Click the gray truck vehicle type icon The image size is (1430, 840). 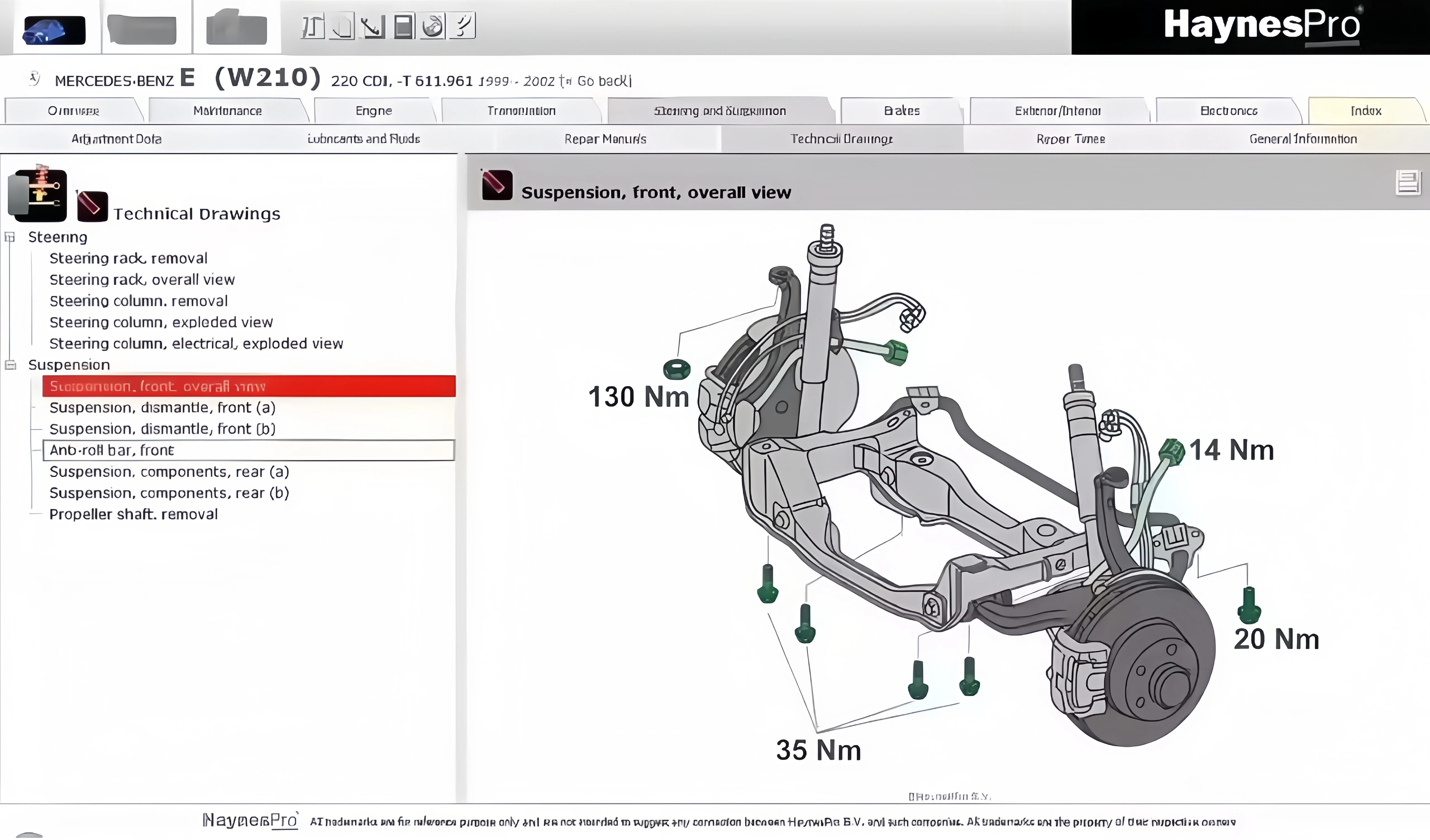(236, 28)
